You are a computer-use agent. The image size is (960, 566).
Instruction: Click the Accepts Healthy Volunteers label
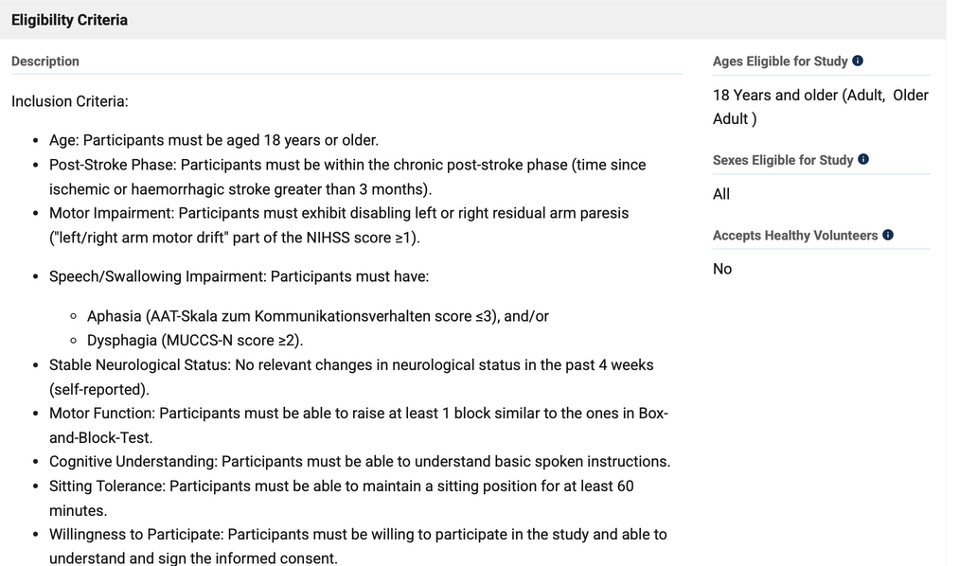click(795, 236)
